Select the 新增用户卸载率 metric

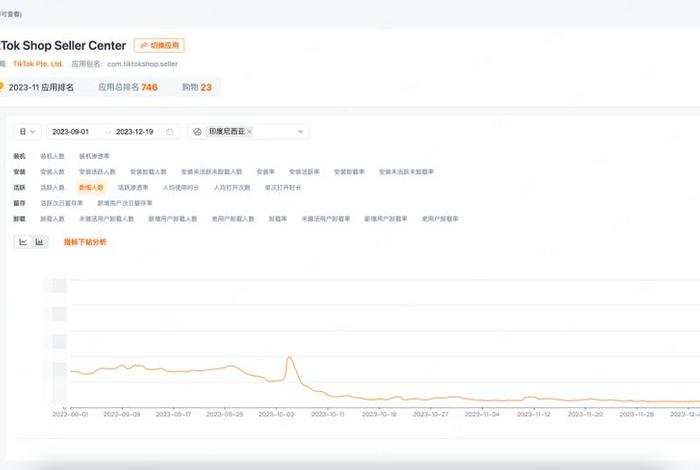click(x=386, y=219)
